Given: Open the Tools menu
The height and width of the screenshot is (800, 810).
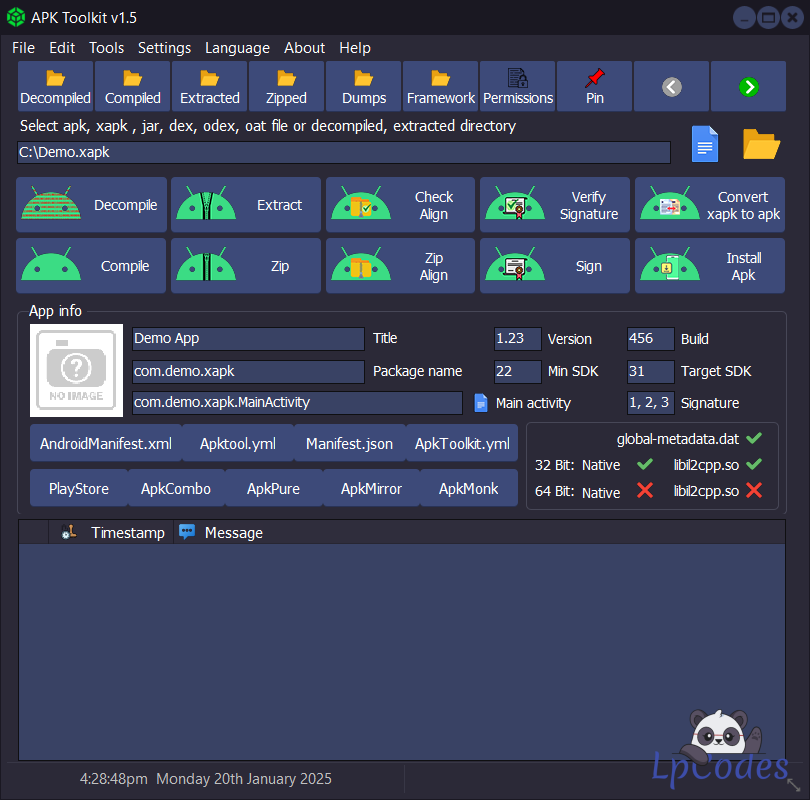Looking at the screenshot, I should click(106, 48).
